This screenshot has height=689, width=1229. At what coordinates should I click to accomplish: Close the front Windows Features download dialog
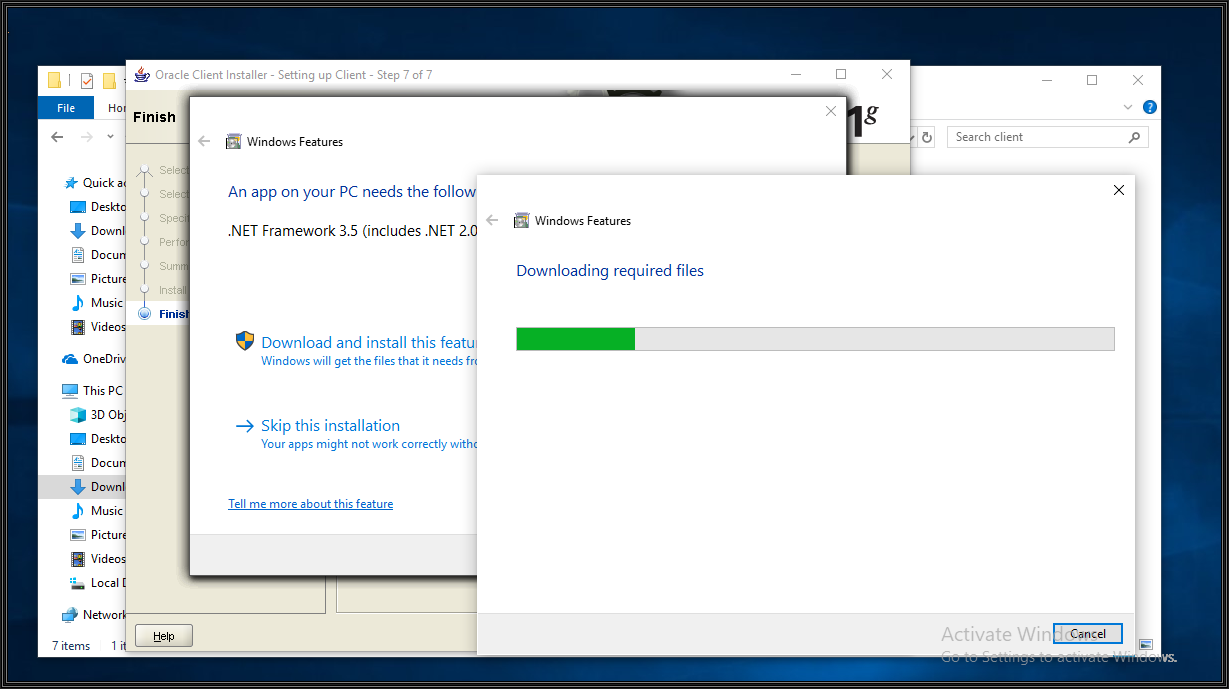point(1119,190)
